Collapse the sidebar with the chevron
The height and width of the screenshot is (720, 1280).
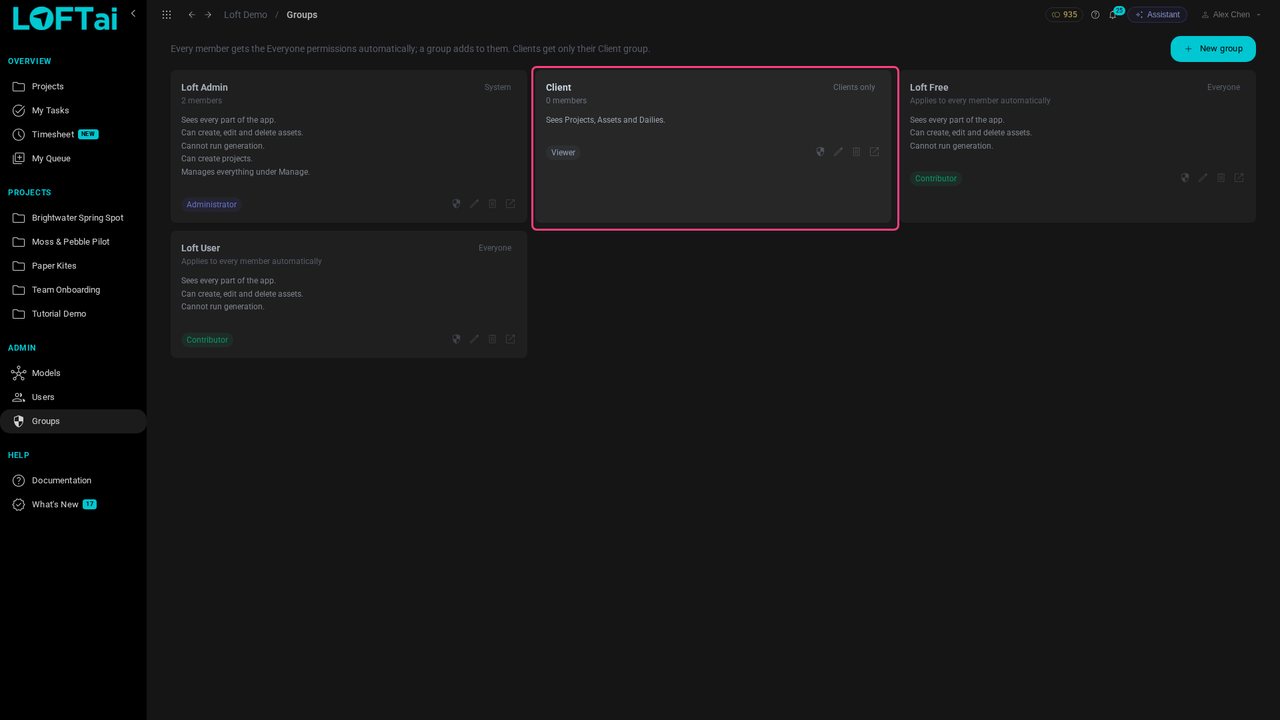click(133, 14)
